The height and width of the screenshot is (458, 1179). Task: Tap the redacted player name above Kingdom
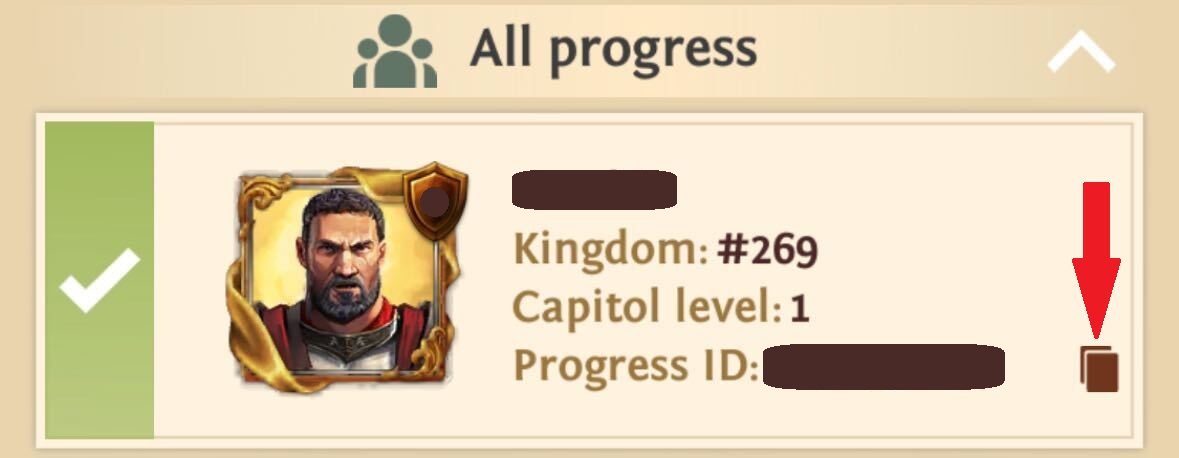click(x=594, y=190)
